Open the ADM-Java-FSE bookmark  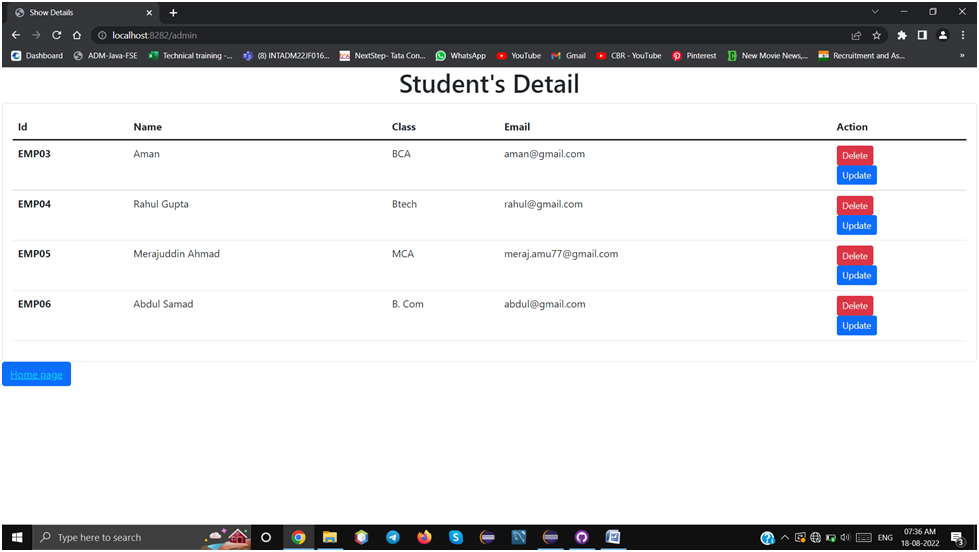coord(106,56)
